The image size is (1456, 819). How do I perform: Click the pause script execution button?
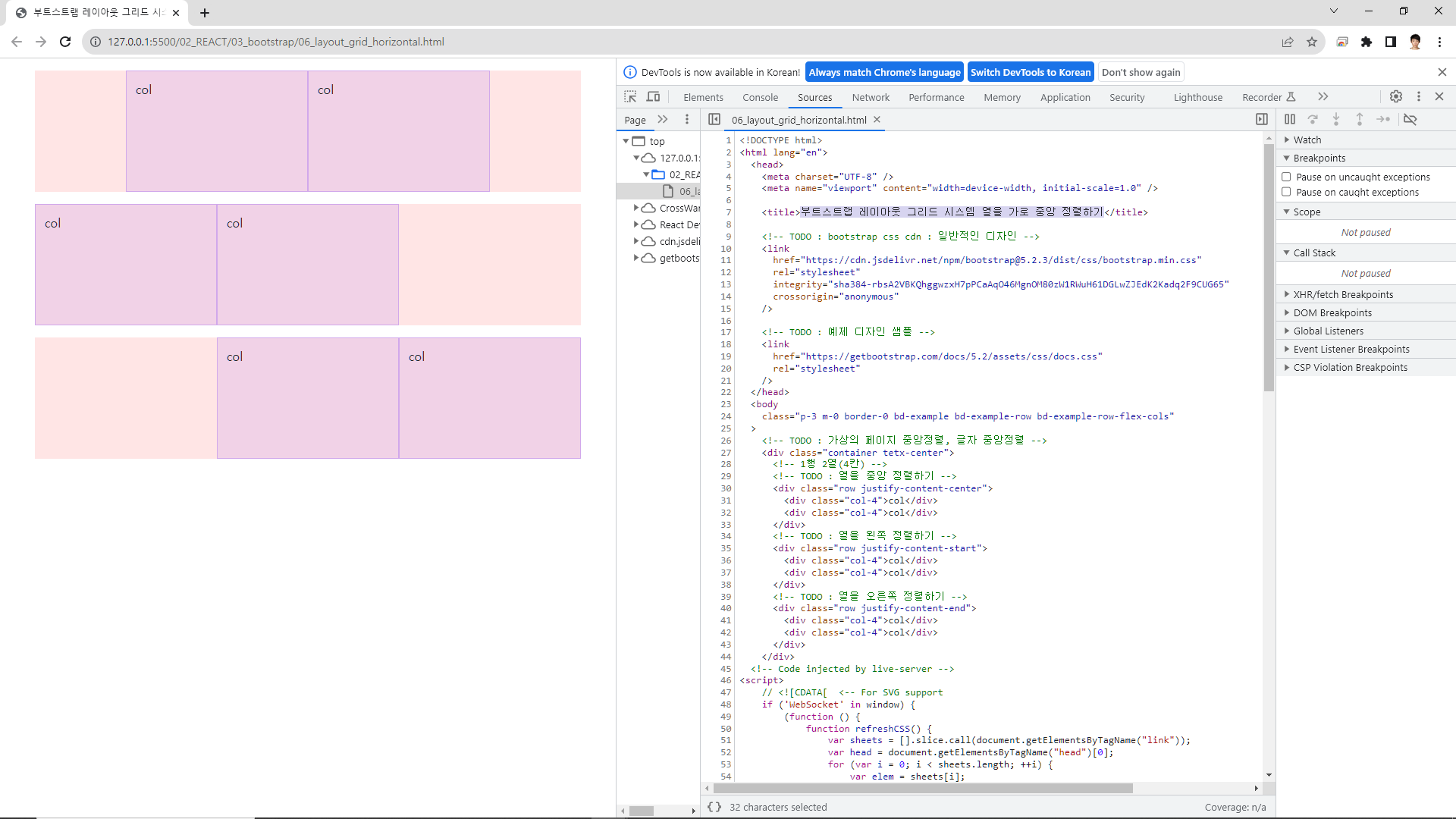(x=1290, y=119)
